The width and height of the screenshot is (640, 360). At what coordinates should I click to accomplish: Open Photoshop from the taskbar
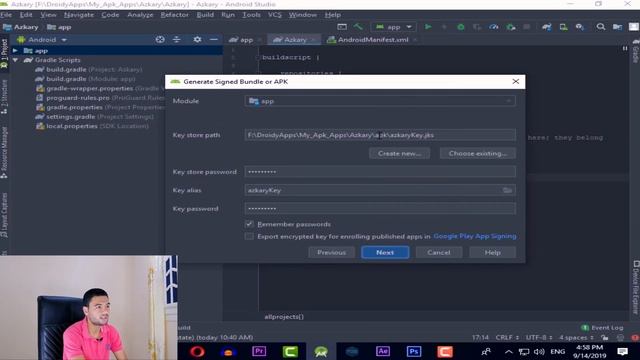point(413,351)
